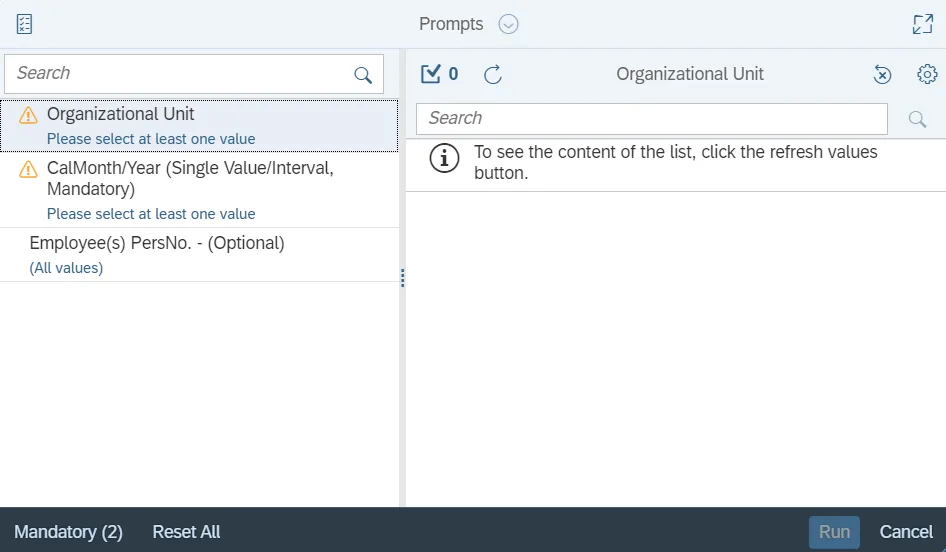Image resolution: width=946 pixels, height=552 pixels.
Task: Reset the Organizational Unit prompt values icon
Action: [882, 74]
